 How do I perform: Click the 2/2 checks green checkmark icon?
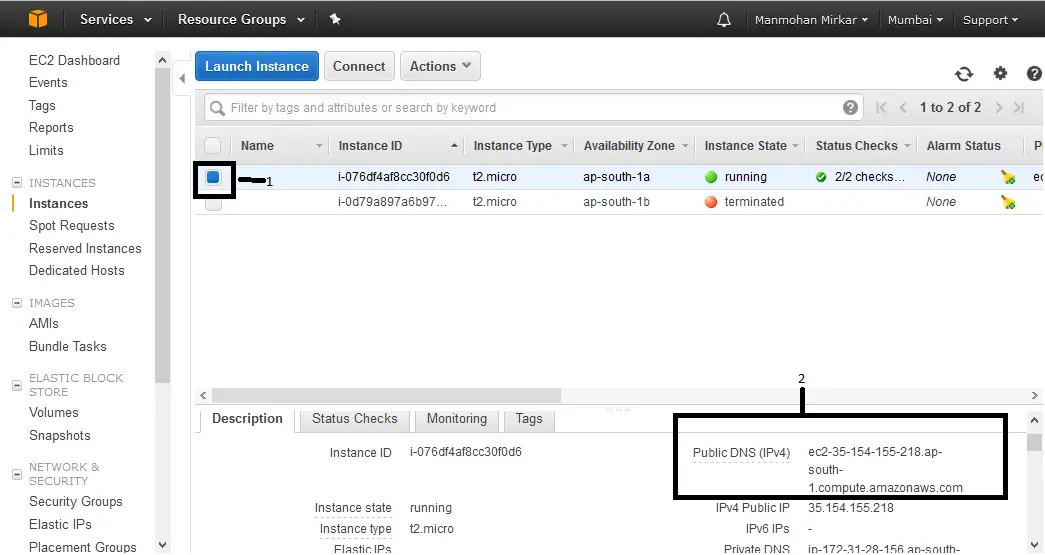click(x=821, y=177)
